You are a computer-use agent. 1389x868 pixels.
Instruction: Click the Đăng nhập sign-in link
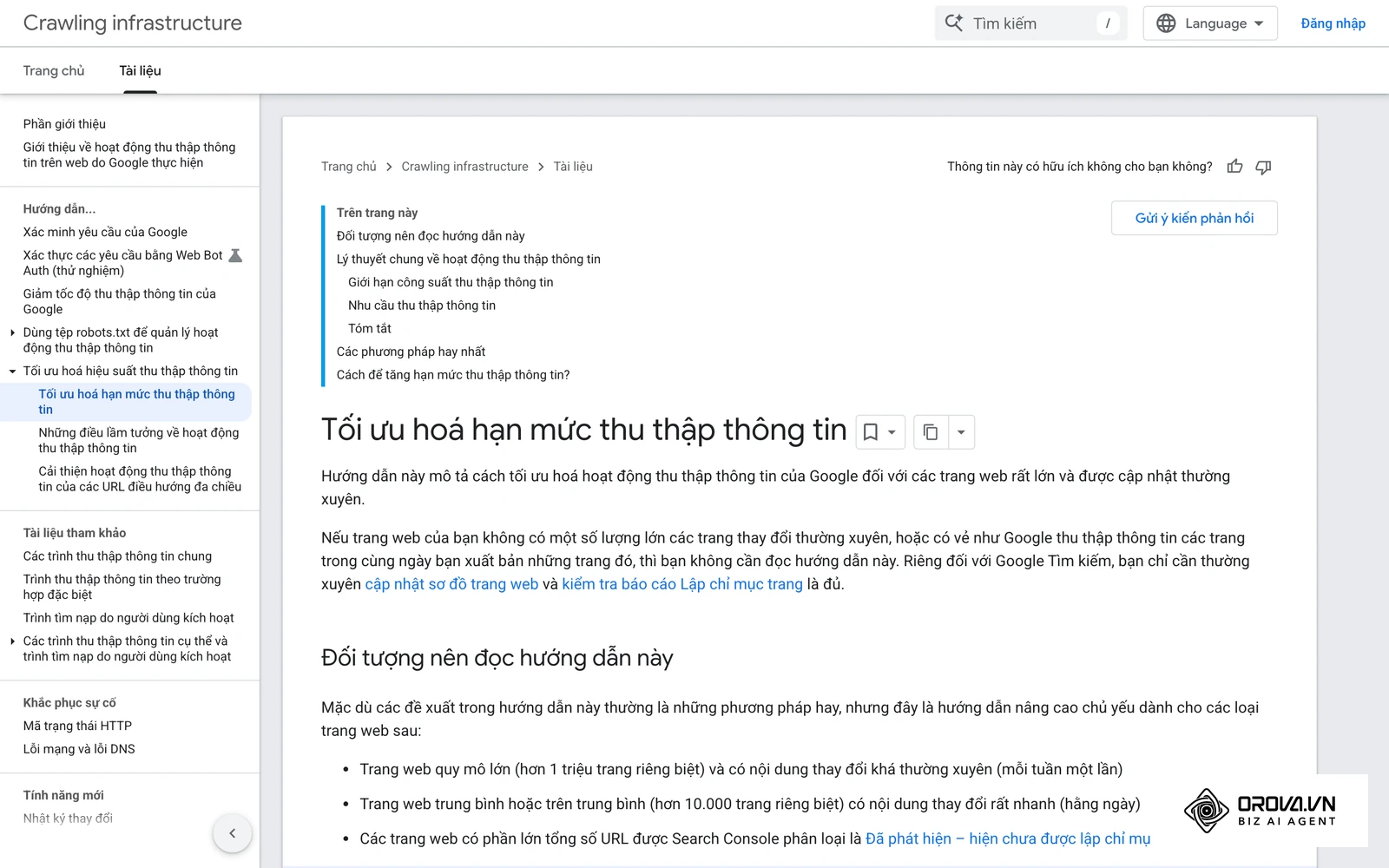click(1333, 23)
